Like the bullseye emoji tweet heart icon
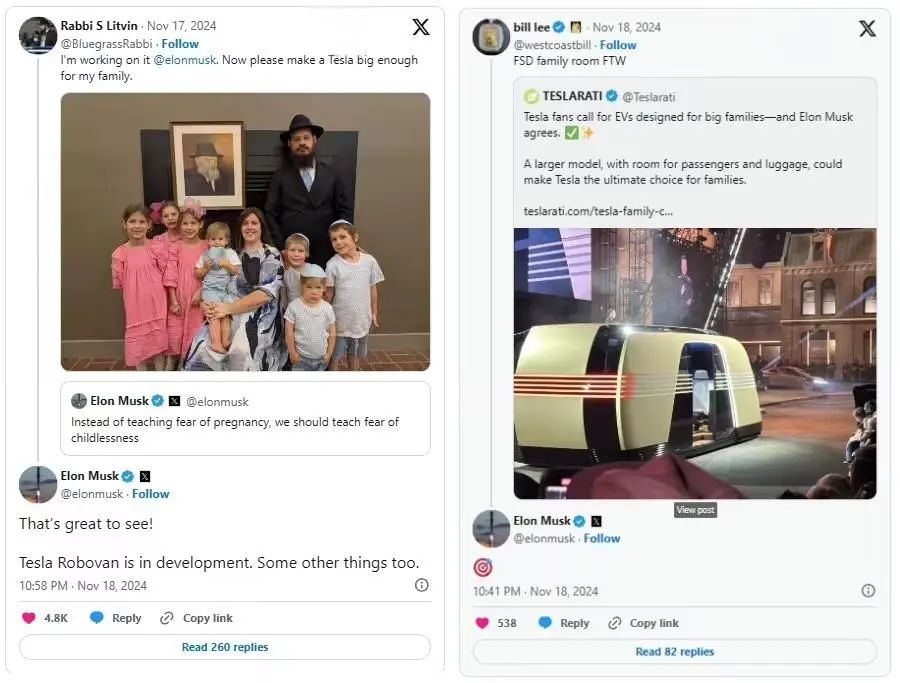This screenshot has height=683, width=900. pos(482,623)
